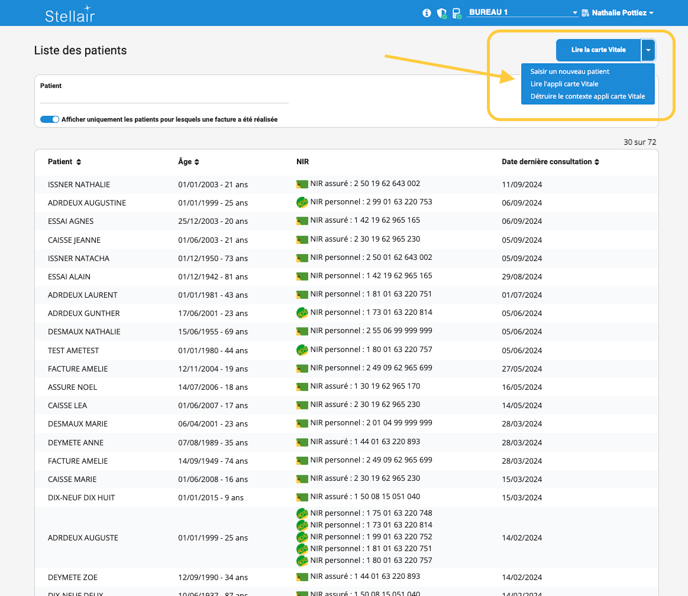Click round appli Vitale icon for ADRDEUX AUGUSTINE

pyautogui.click(x=302, y=202)
